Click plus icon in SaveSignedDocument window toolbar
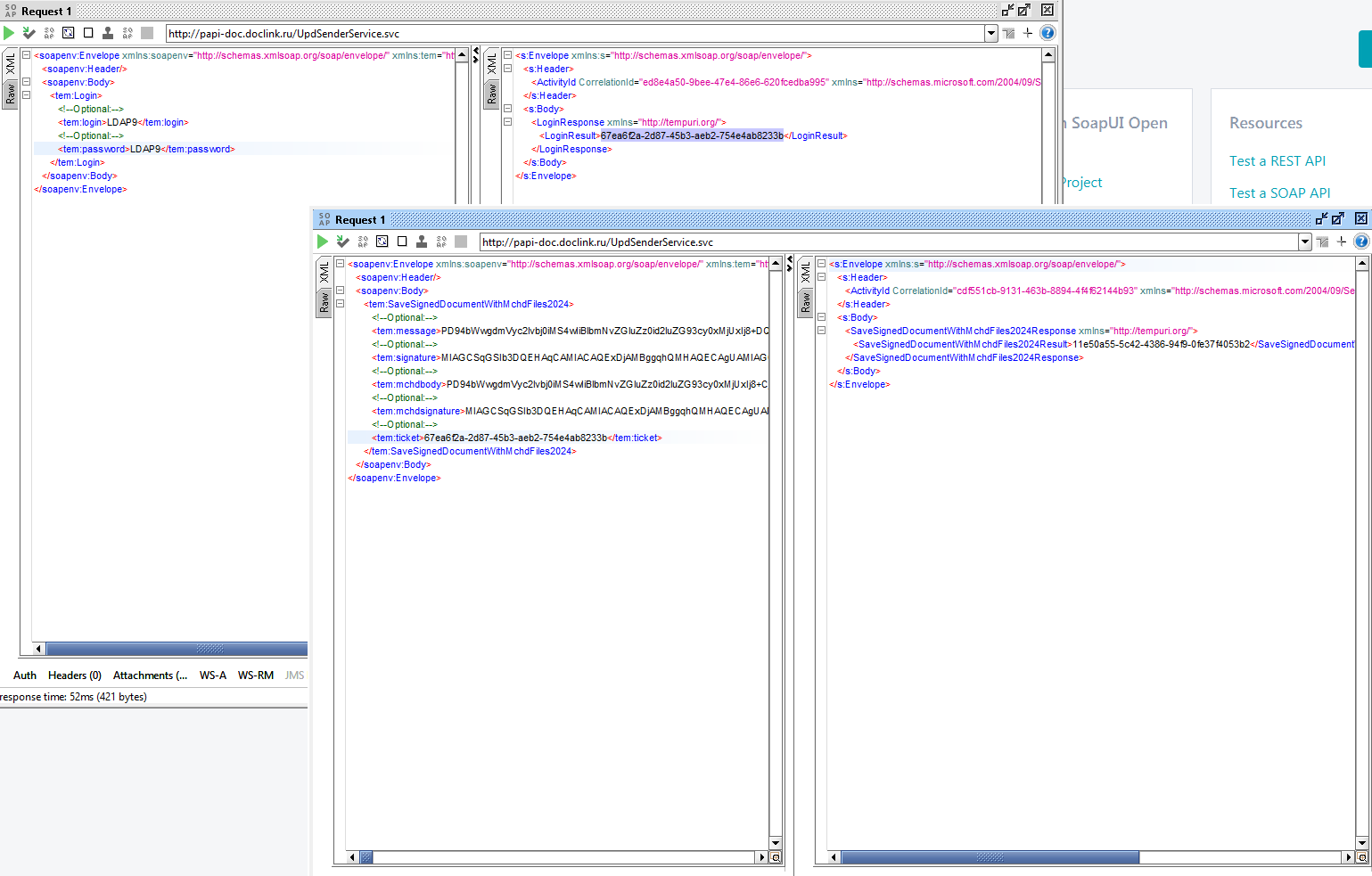 coord(1342,242)
